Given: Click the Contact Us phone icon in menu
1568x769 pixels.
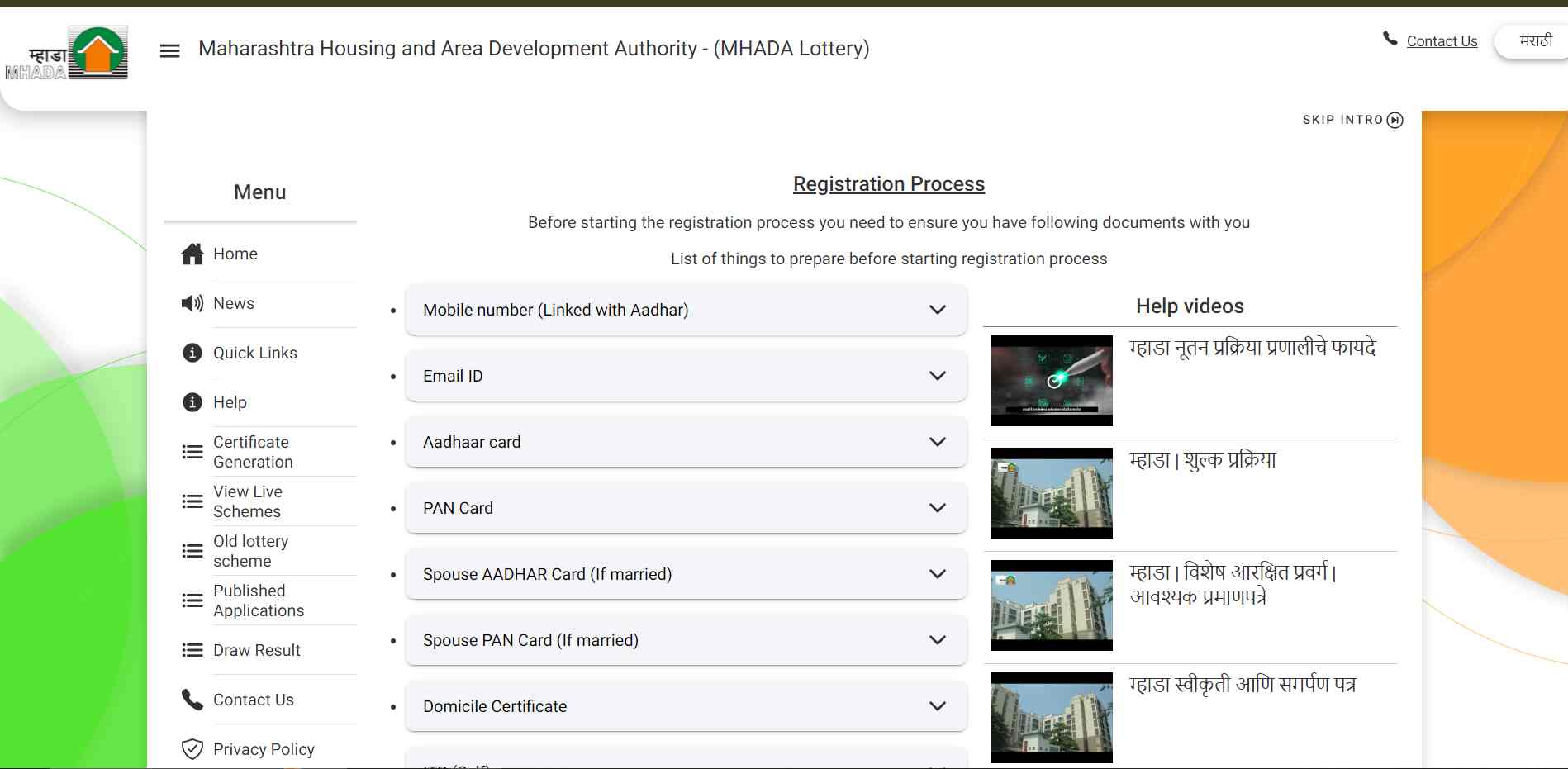Looking at the screenshot, I should coord(192,700).
